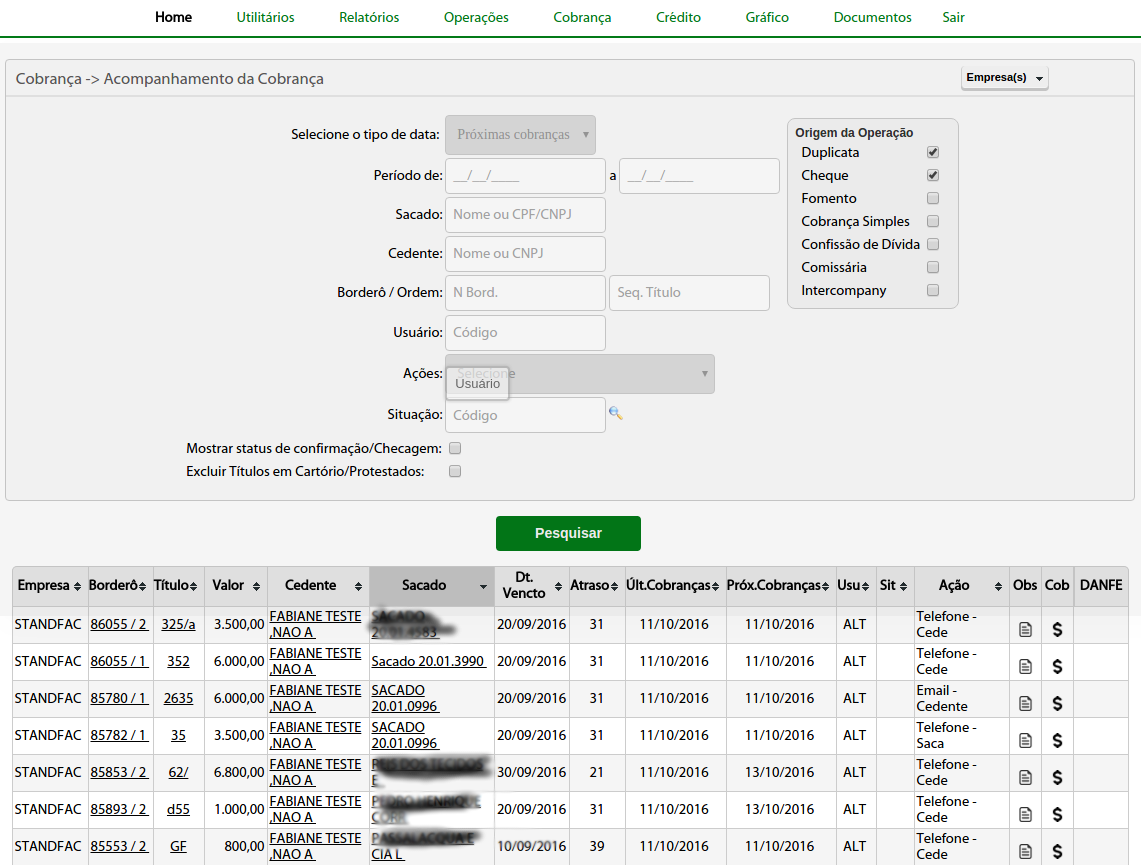Image resolution: width=1141 pixels, height=865 pixels.
Task: Open the Documentos menu
Action: pos(872,17)
